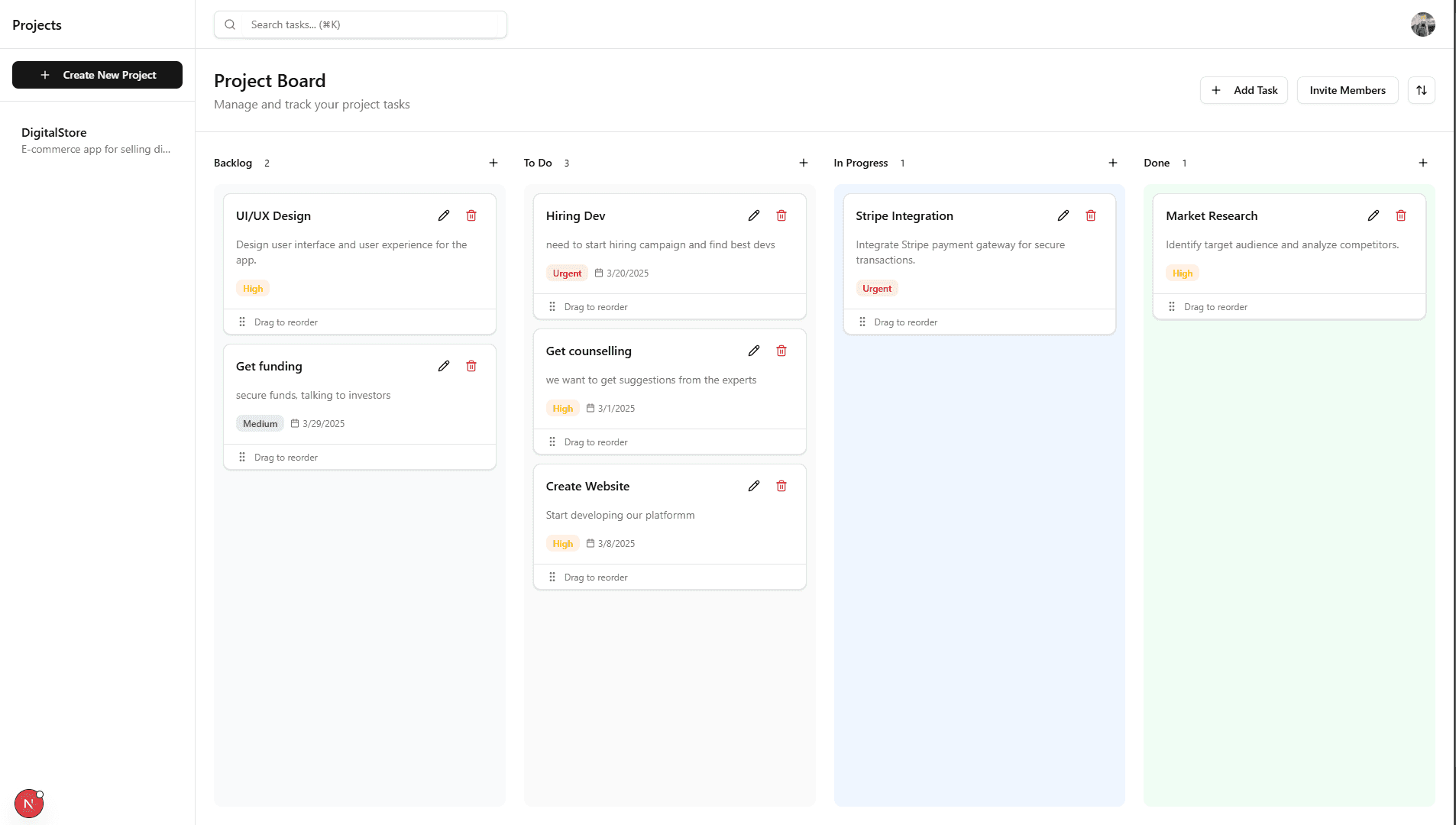Viewport: 1456px width, 825px height.
Task: Click the UI/UX Design card title
Action: click(273, 215)
